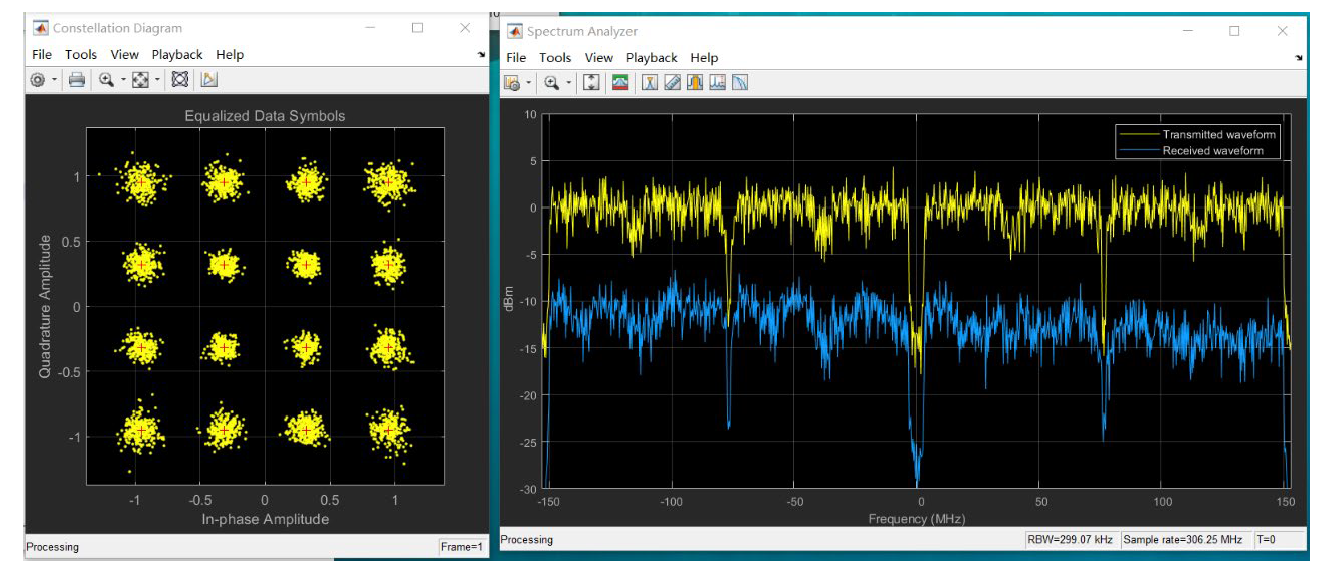The width and height of the screenshot is (1340, 576).
Task: Open Constellation Diagram configuration gear icon
Action: [x=38, y=80]
